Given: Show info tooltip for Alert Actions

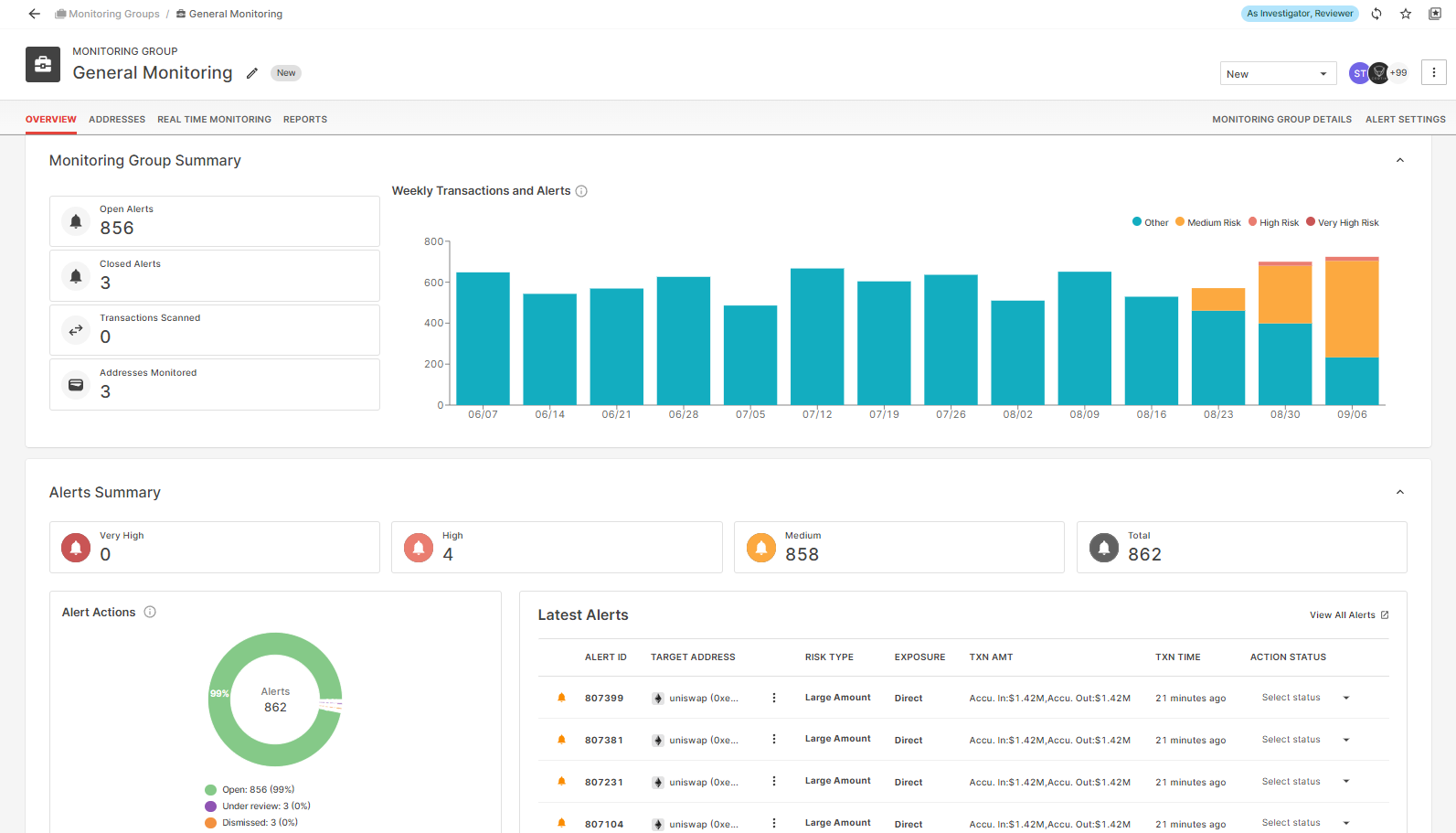Looking at the screenshot, I should (x=150, y=612).
